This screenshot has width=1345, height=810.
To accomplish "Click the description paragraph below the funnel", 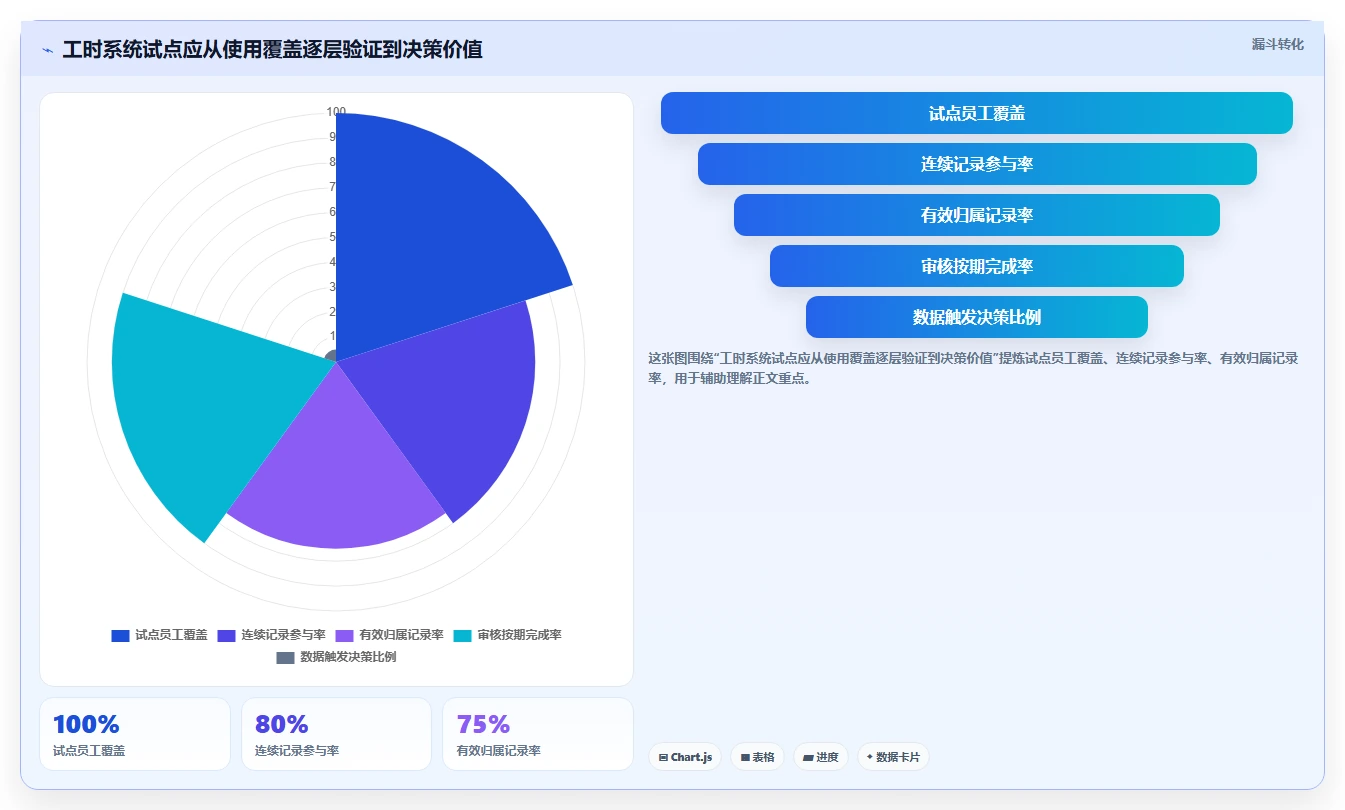I will [973, 368].
